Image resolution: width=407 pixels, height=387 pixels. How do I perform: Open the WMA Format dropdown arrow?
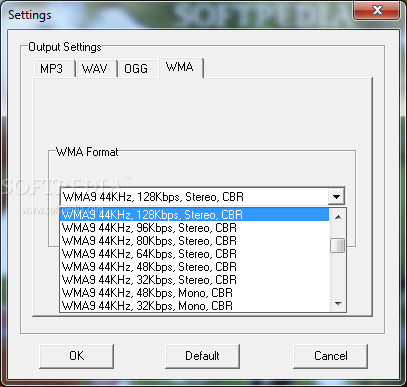336,197
